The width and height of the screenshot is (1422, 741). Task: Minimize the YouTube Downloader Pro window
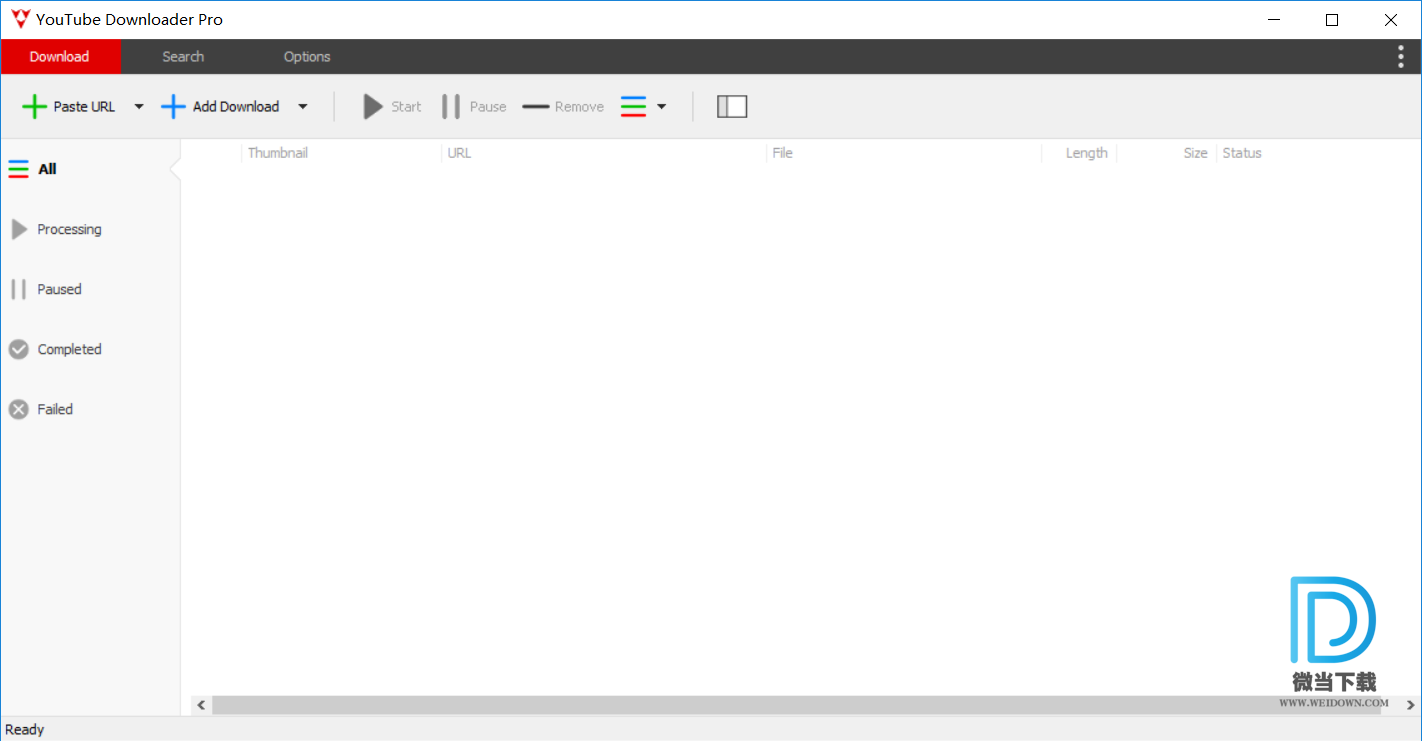pyautogui.click(x=1274, y=19)
